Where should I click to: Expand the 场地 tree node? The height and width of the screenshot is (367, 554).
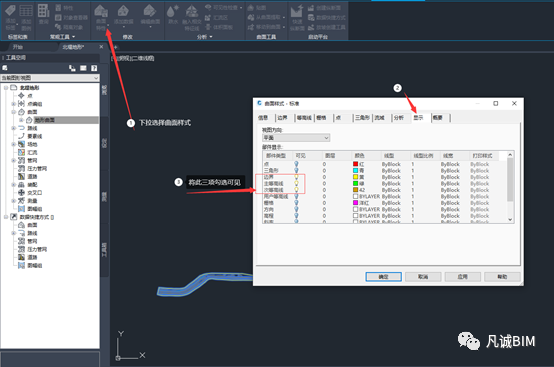click(x=13, y=144)
